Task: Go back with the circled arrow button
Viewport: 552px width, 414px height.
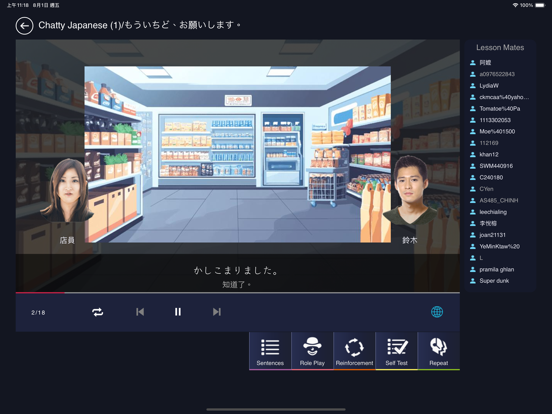Action: (x=24, y=26)
